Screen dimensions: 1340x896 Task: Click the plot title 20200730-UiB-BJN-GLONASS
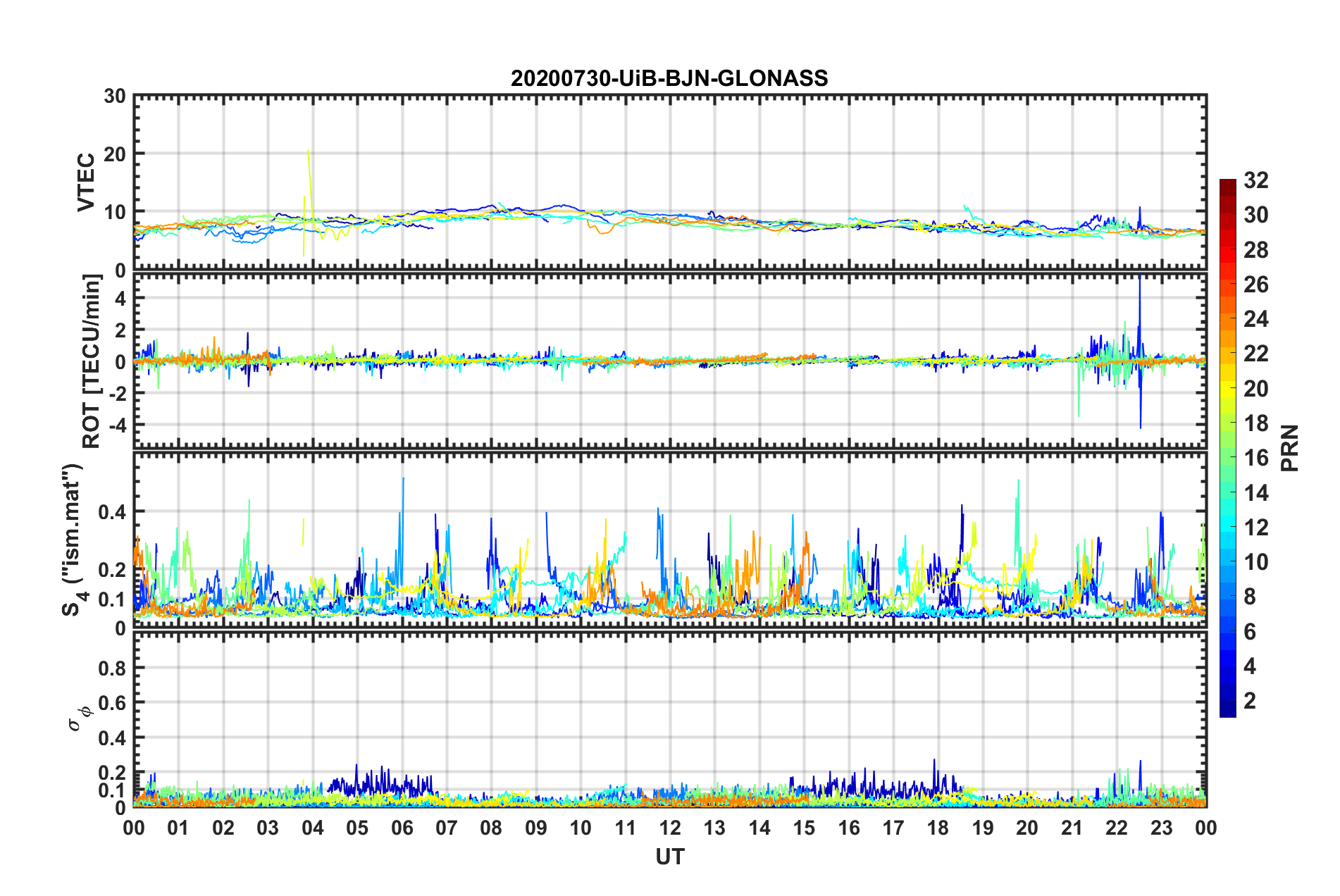(669, 78)
